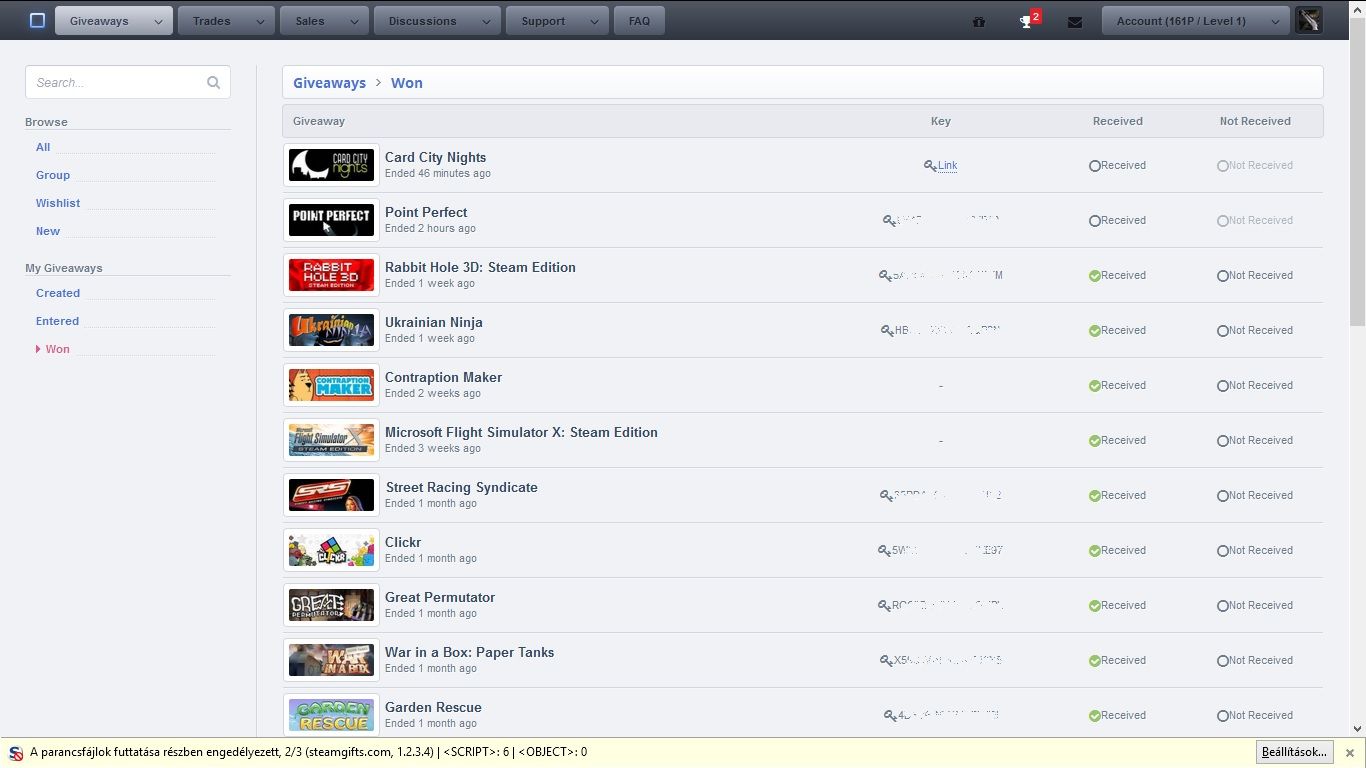
Task: Open Created giveaways in sidebar
Action: pos(58,293)
